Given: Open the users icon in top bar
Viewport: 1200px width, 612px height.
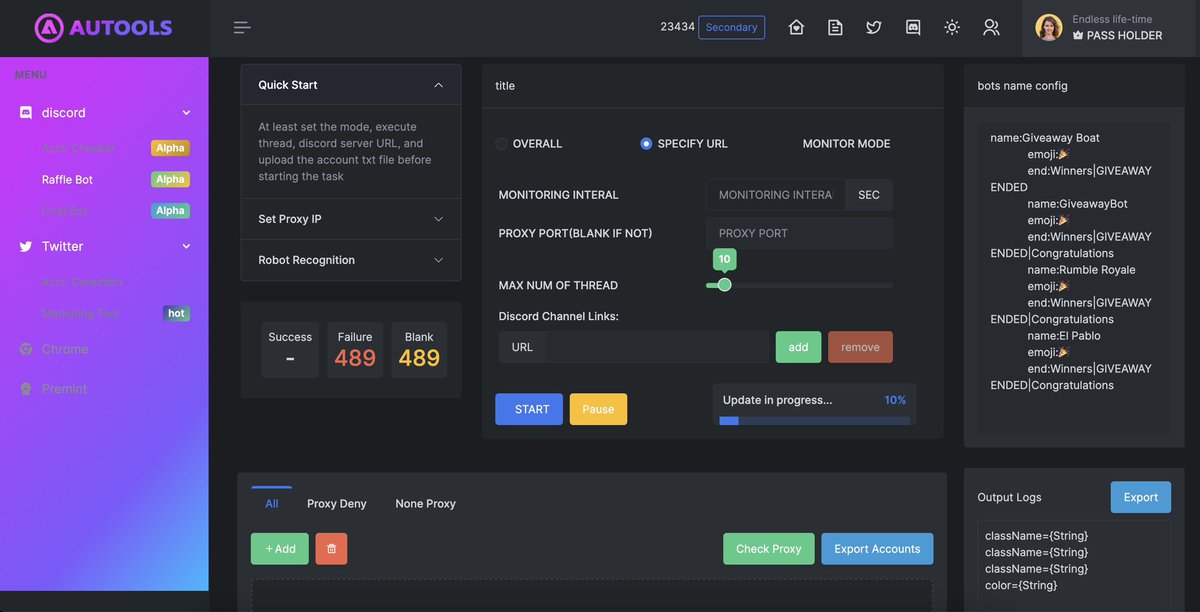Looking at the screenshot, I should pos(991,28).
